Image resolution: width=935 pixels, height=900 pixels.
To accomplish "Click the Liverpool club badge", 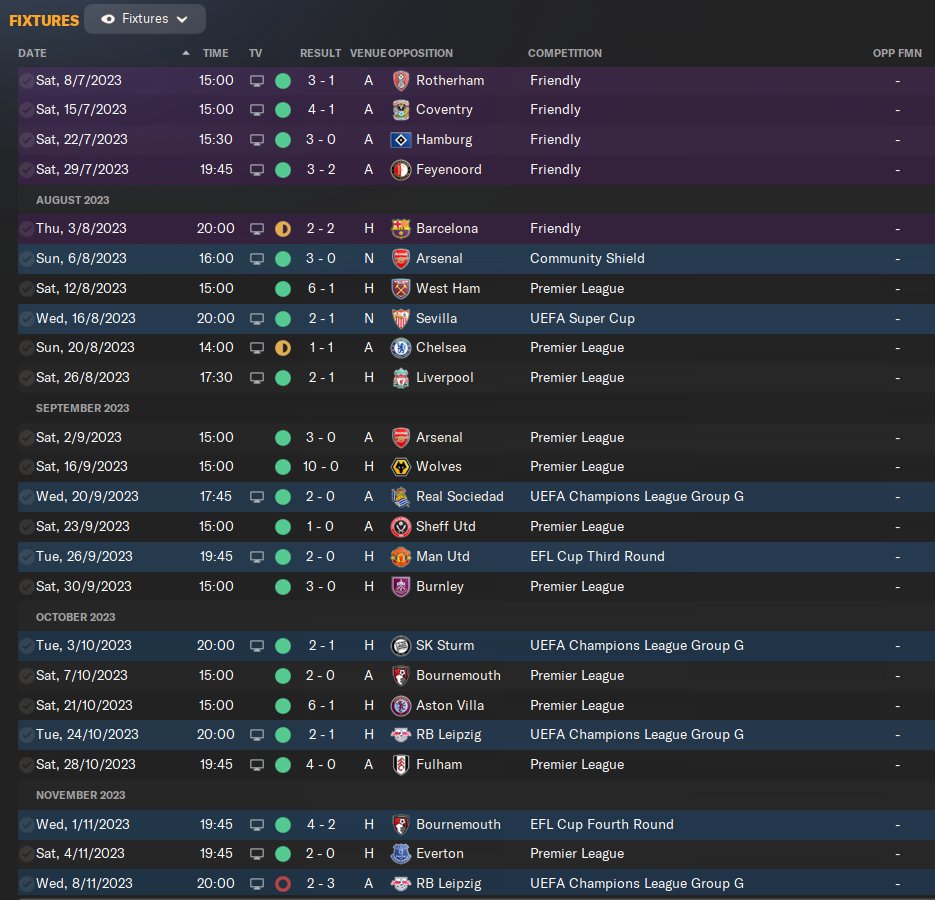I will pos(401,378).
